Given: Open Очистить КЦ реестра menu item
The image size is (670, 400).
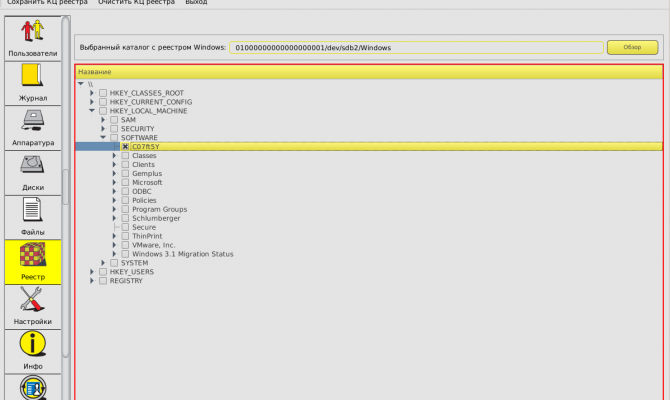Looking at the screenshot, I should 136,2.
